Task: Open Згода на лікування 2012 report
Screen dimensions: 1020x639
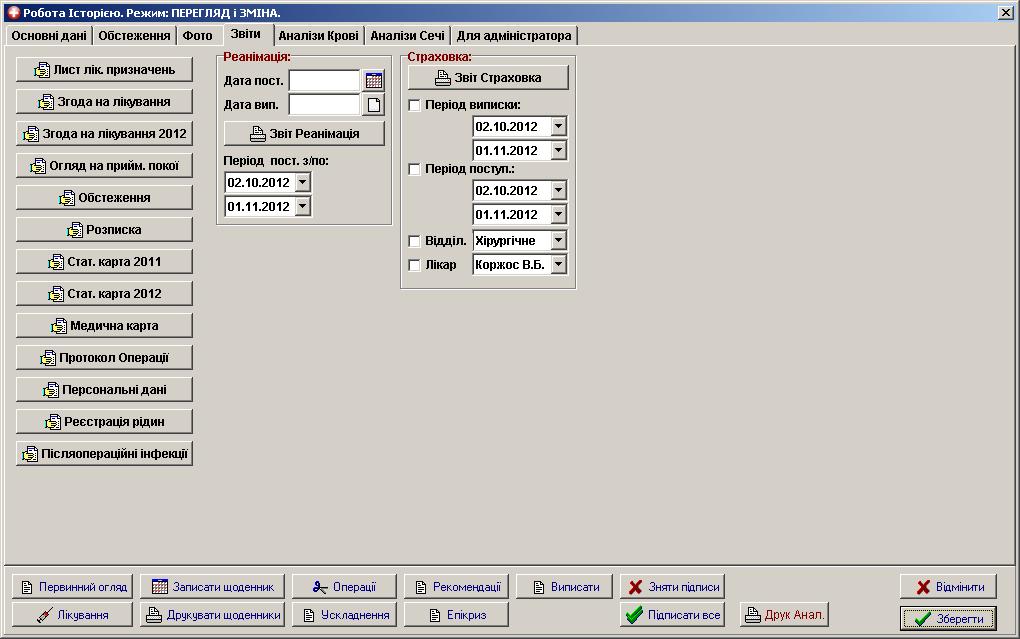Action: point(104,133)
